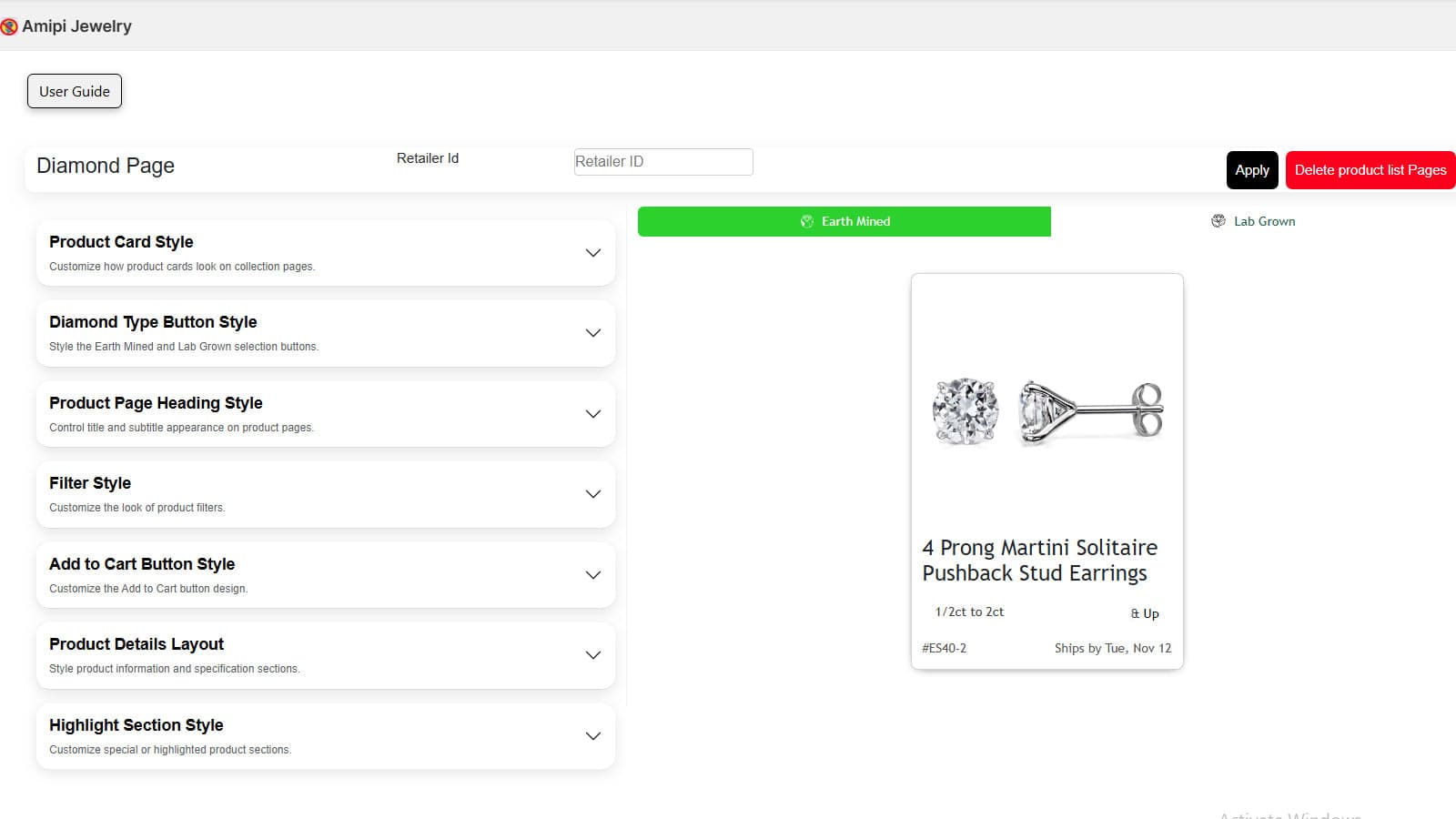Click the #ES40-2 product code
The width and height of the screenshot is (1456, 819).
945,649
